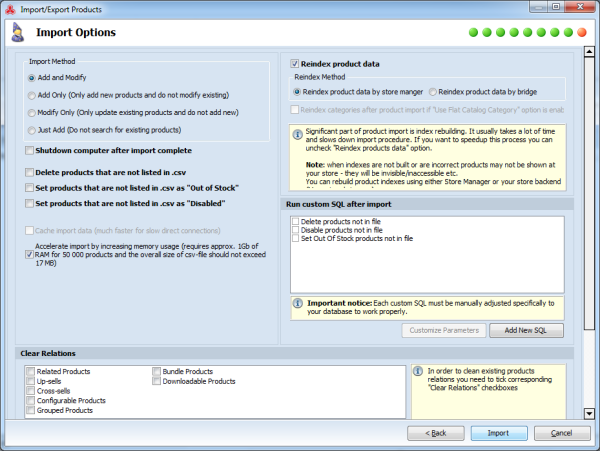Click the info icon in the reindex note
The width and height of the screenshot is (600, 451).
point(297,132)
